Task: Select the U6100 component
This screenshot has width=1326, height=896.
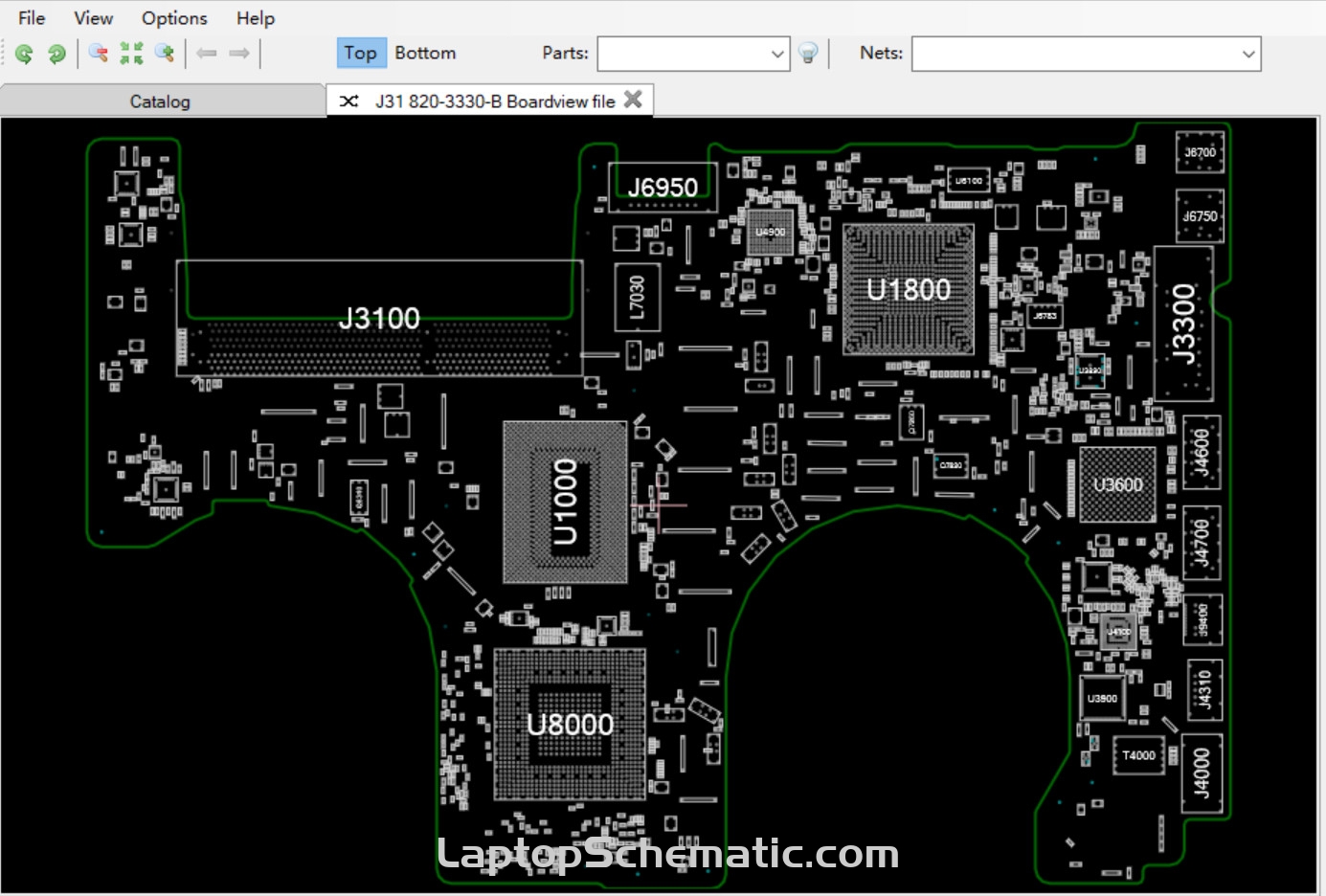Action: click(x=969, y=181)
